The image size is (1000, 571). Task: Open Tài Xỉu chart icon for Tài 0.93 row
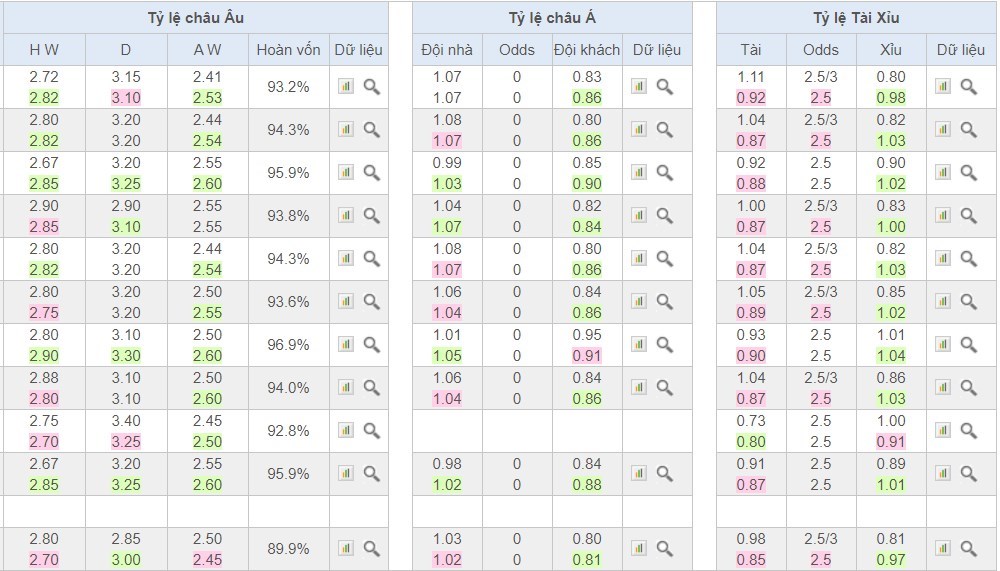pyautogui.click(x=943, y=345)
